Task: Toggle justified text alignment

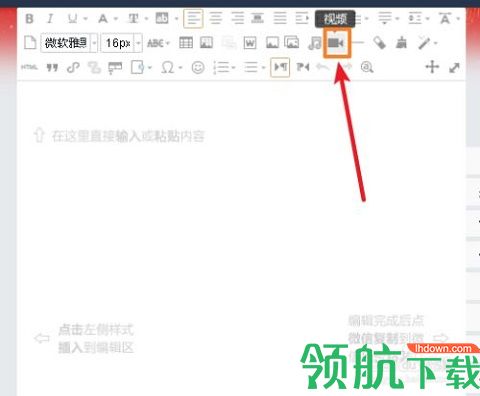Action: (x=280, y=18)
